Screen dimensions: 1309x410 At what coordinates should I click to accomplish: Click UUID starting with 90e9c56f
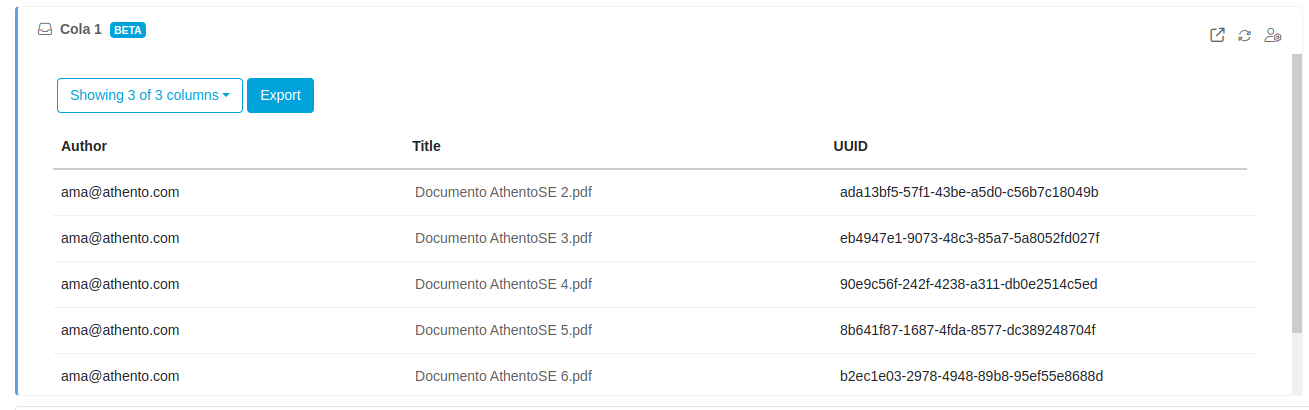[968, 284]
